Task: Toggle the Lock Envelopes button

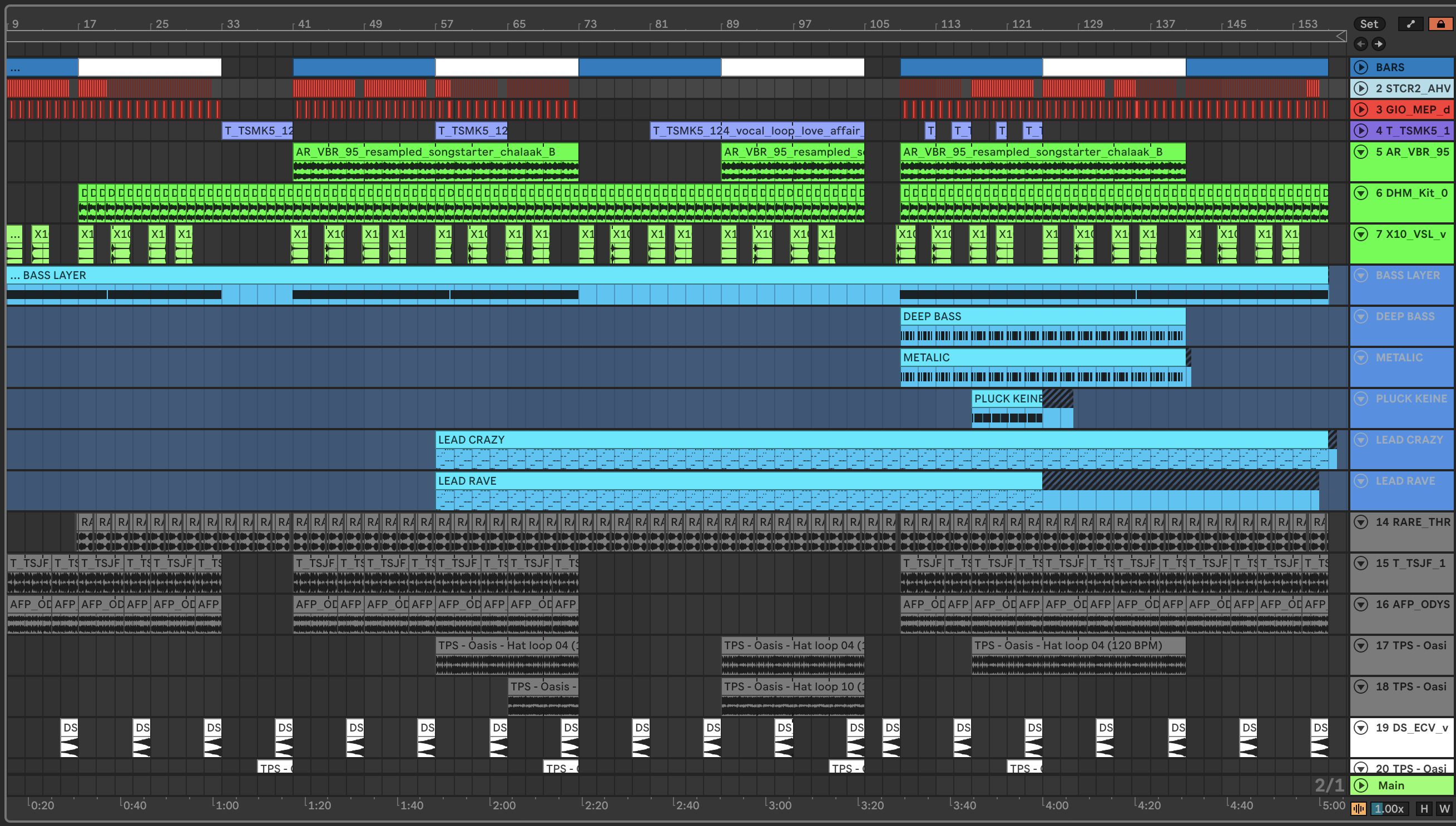Action: 1440,24
